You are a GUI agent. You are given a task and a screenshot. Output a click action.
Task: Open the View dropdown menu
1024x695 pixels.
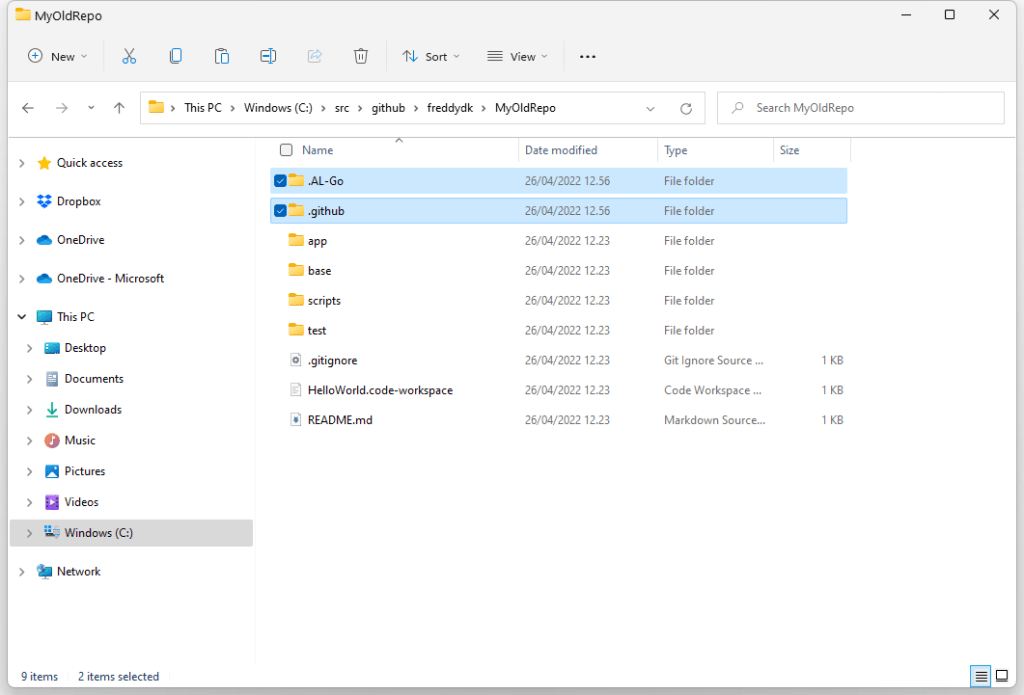click(x=517, y=57)
